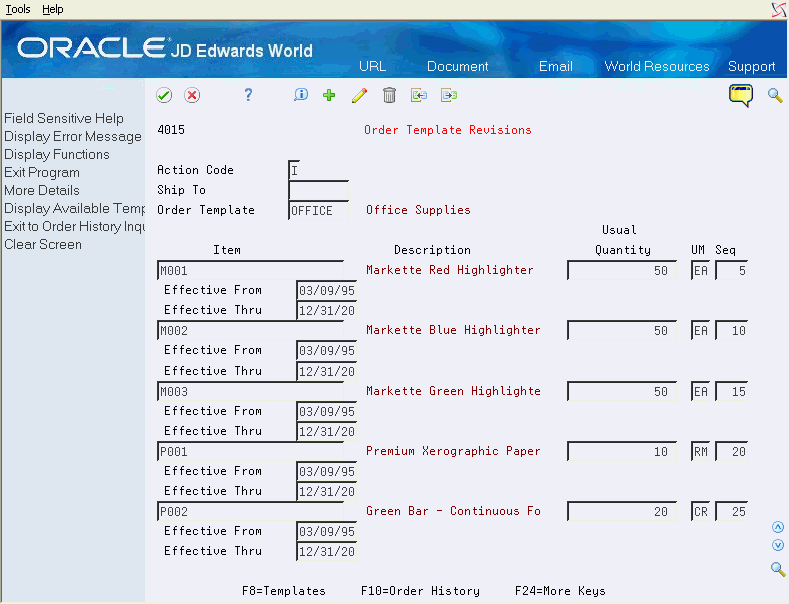The height and width of the screenshot is (604, 789).
Task: Click the Seq field showing 5
Action: pyautogui.click(x=732, y=270)
